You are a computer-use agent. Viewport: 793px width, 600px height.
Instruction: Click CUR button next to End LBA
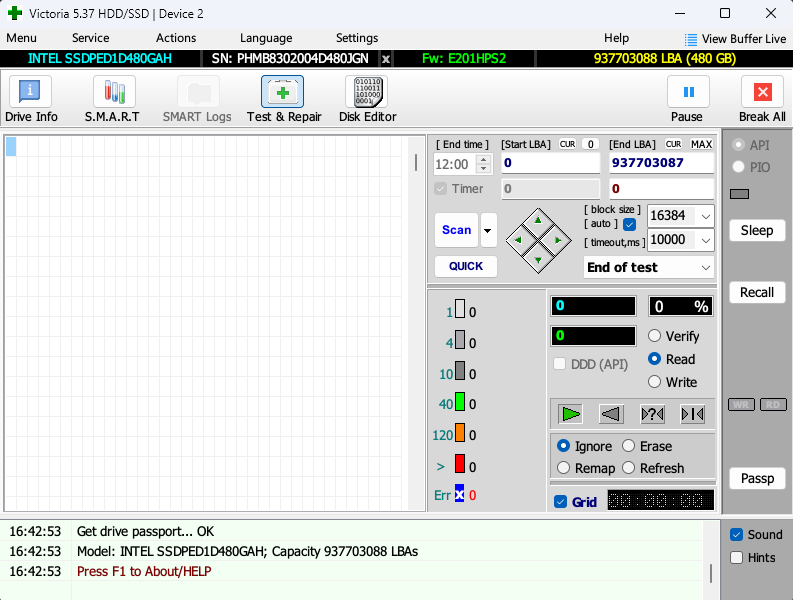tap(673, 144)
